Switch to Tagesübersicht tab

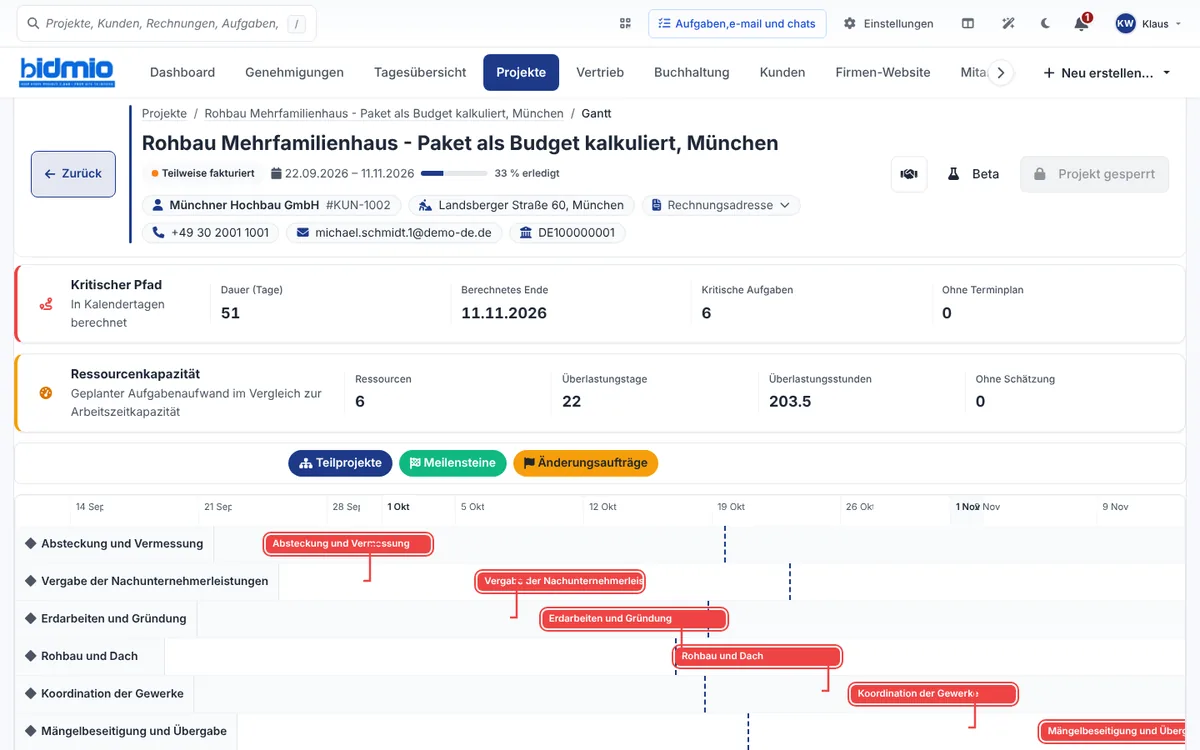tap(420, 72)
